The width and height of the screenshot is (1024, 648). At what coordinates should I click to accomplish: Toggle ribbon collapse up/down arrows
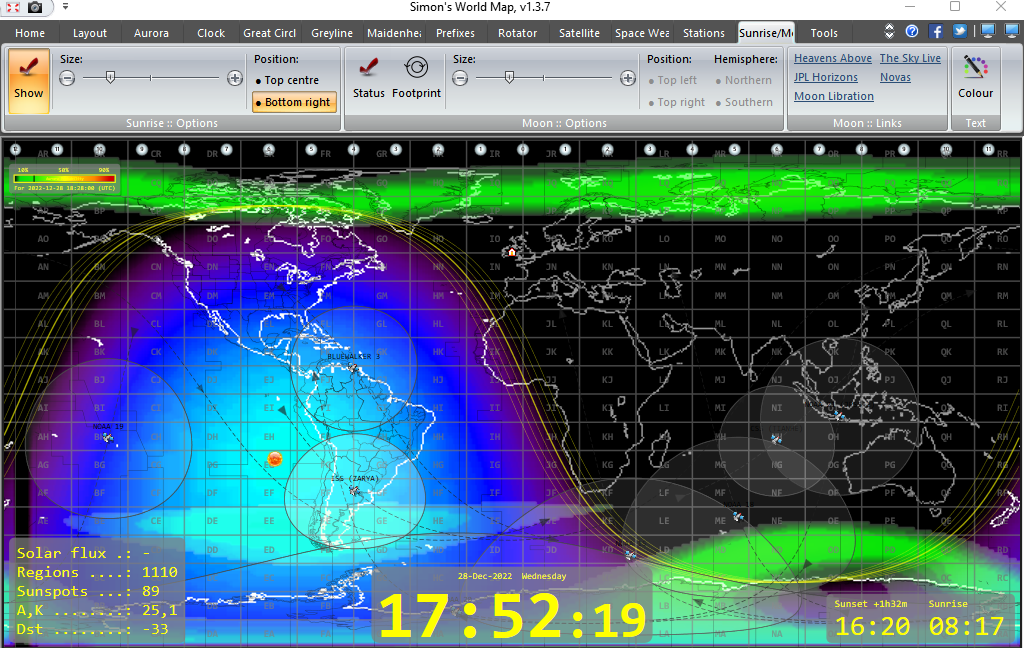point(889,32)
